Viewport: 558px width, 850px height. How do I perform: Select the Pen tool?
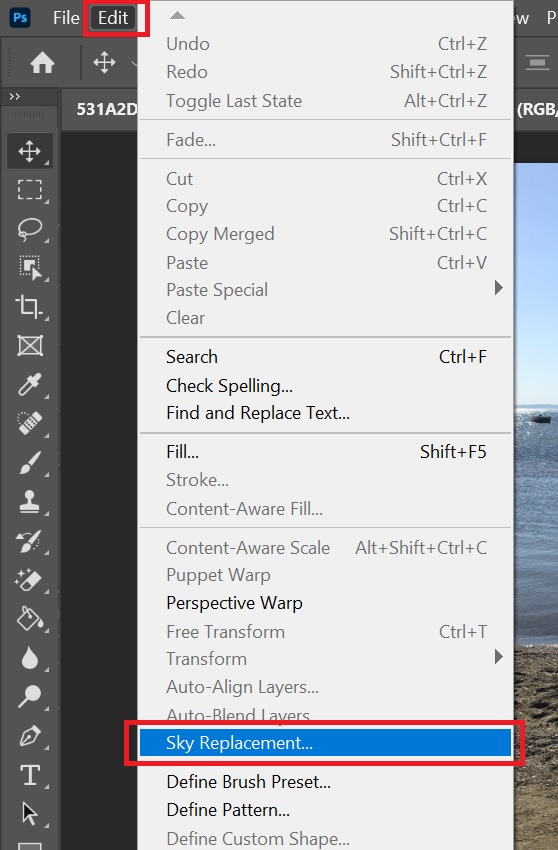[29, 736]
